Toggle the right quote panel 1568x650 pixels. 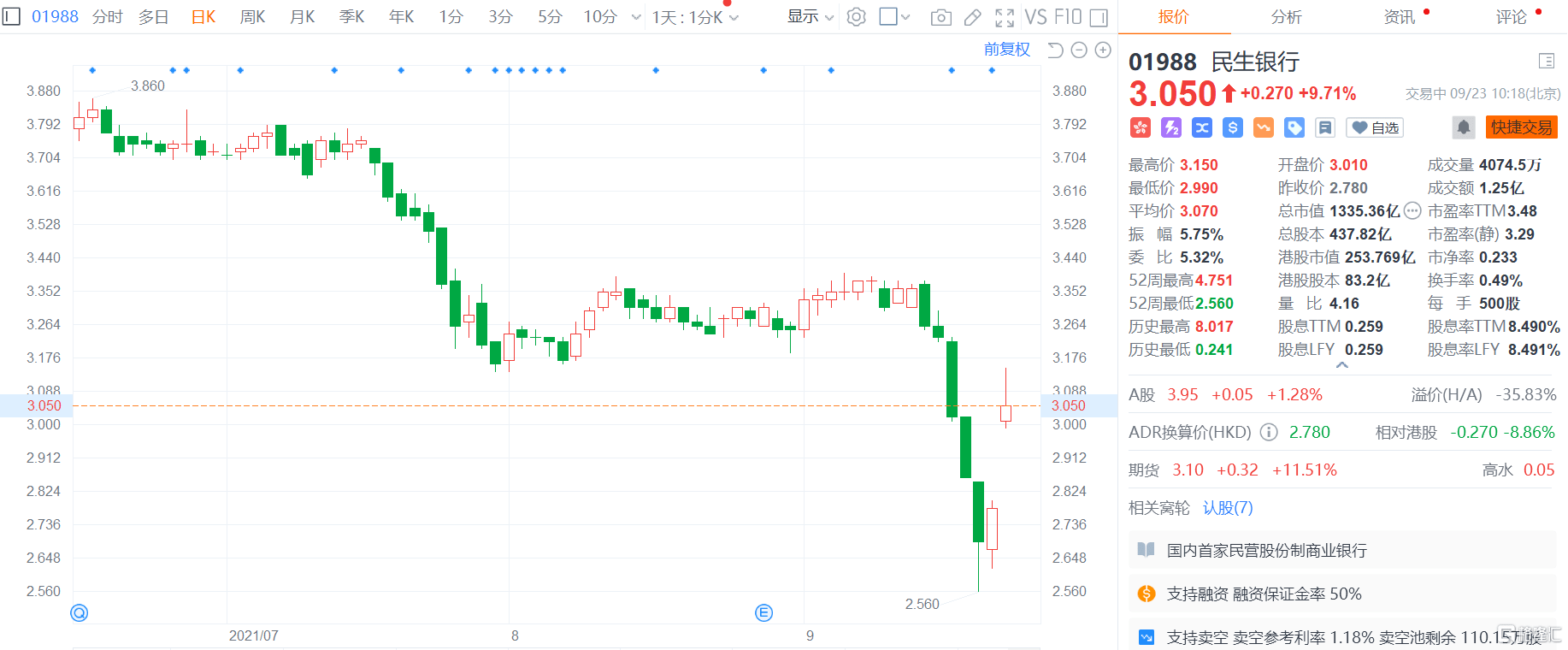(x=1099, y=17)
